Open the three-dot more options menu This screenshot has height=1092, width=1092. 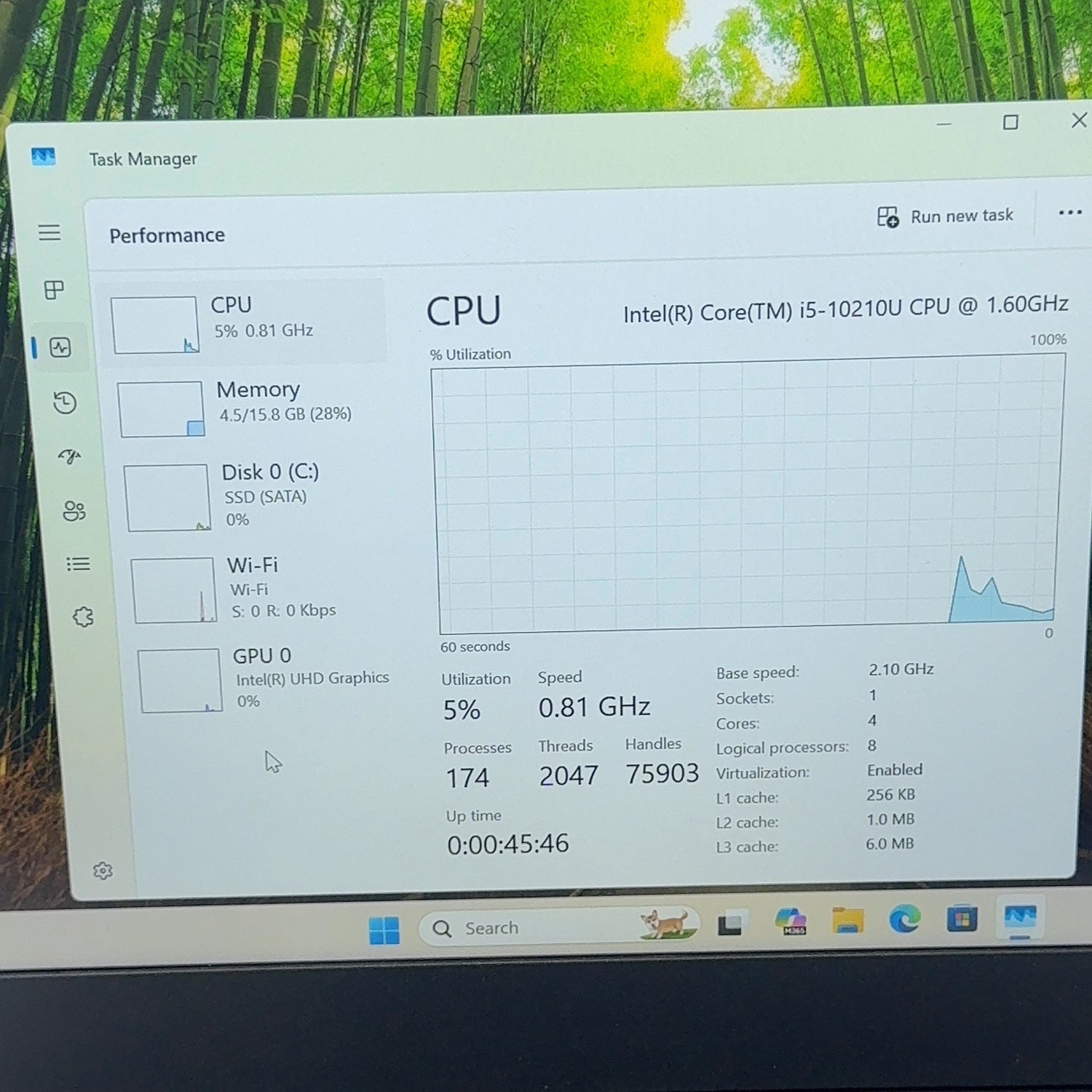point(1069,213)
